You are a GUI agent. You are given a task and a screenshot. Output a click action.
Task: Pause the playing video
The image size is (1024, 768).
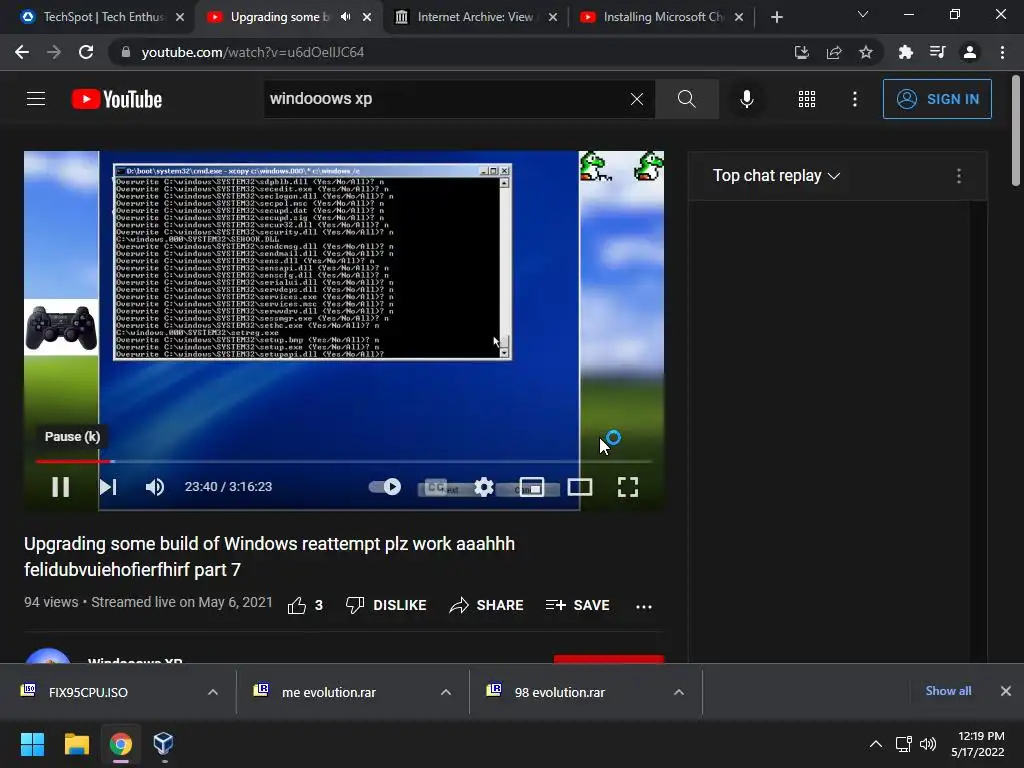coord(61,487)
